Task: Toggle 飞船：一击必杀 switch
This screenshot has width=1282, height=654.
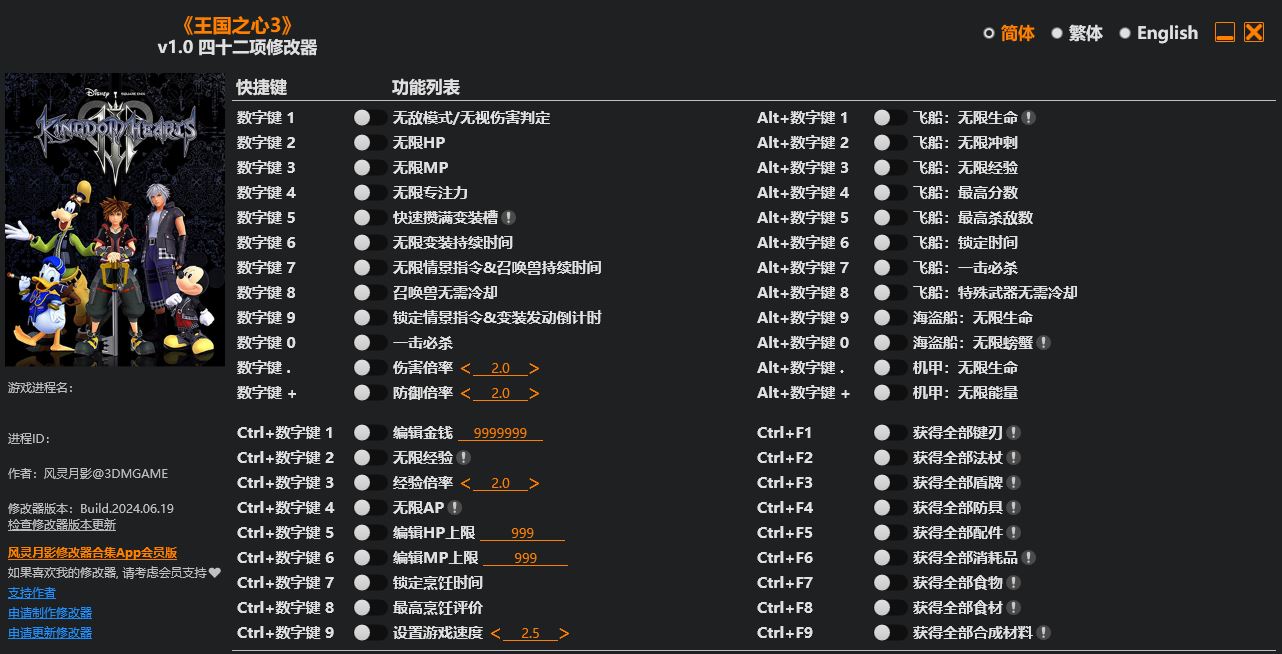Action: coord(890,268)
